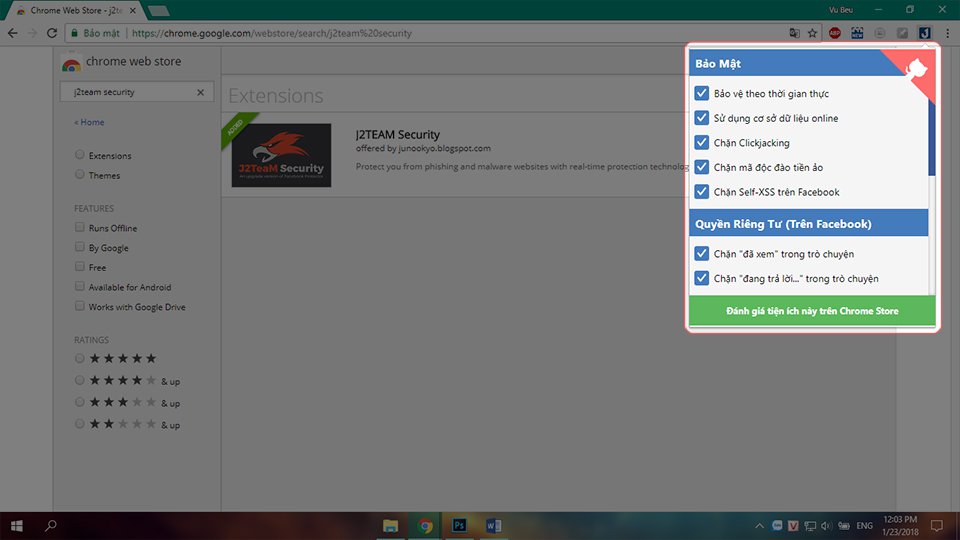Click the red V tray icon

pyautogui.click(x=793, y=525)
